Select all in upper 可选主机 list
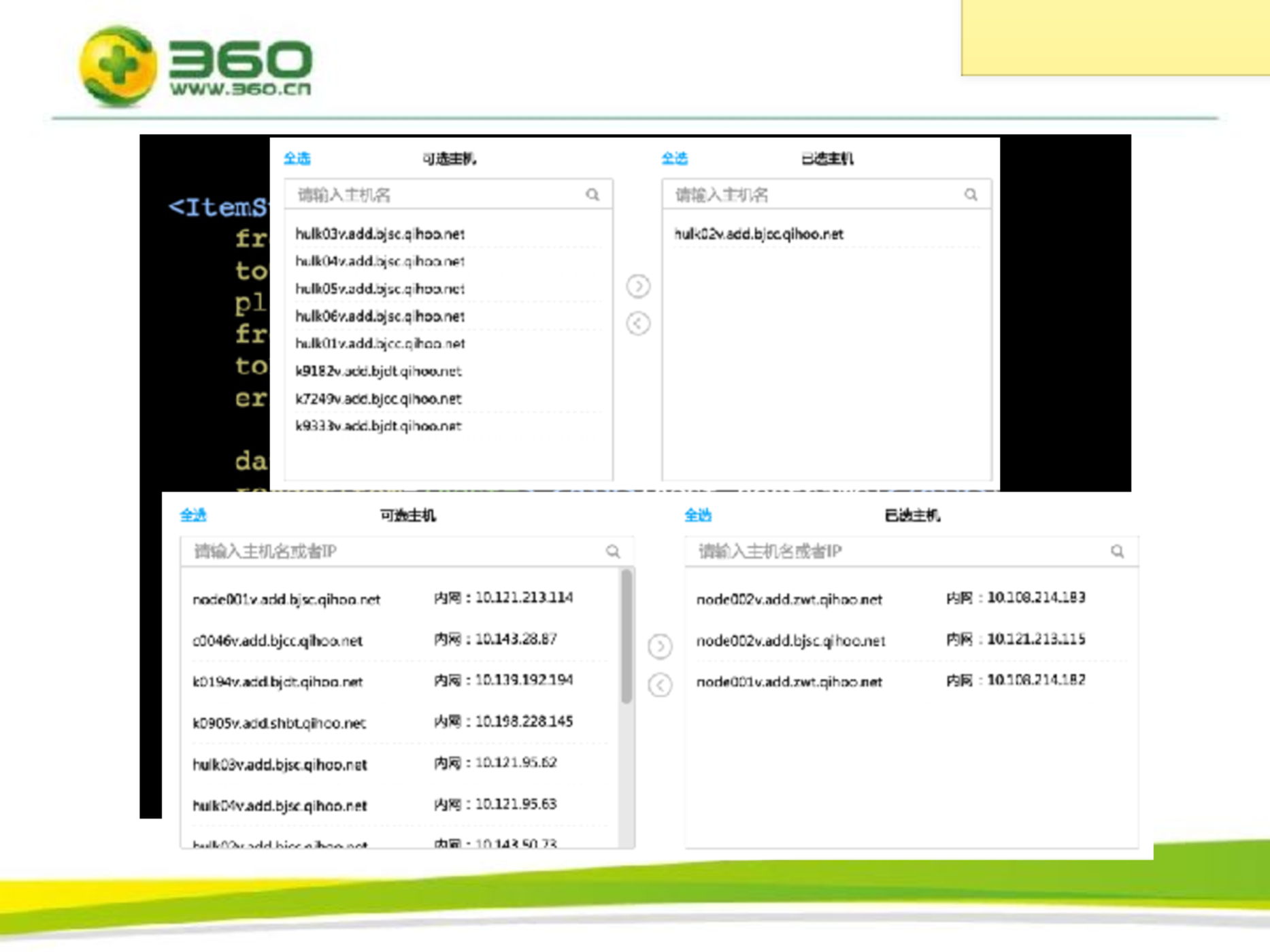Viewport: 1270px width, 952px height. click(297, 158)
